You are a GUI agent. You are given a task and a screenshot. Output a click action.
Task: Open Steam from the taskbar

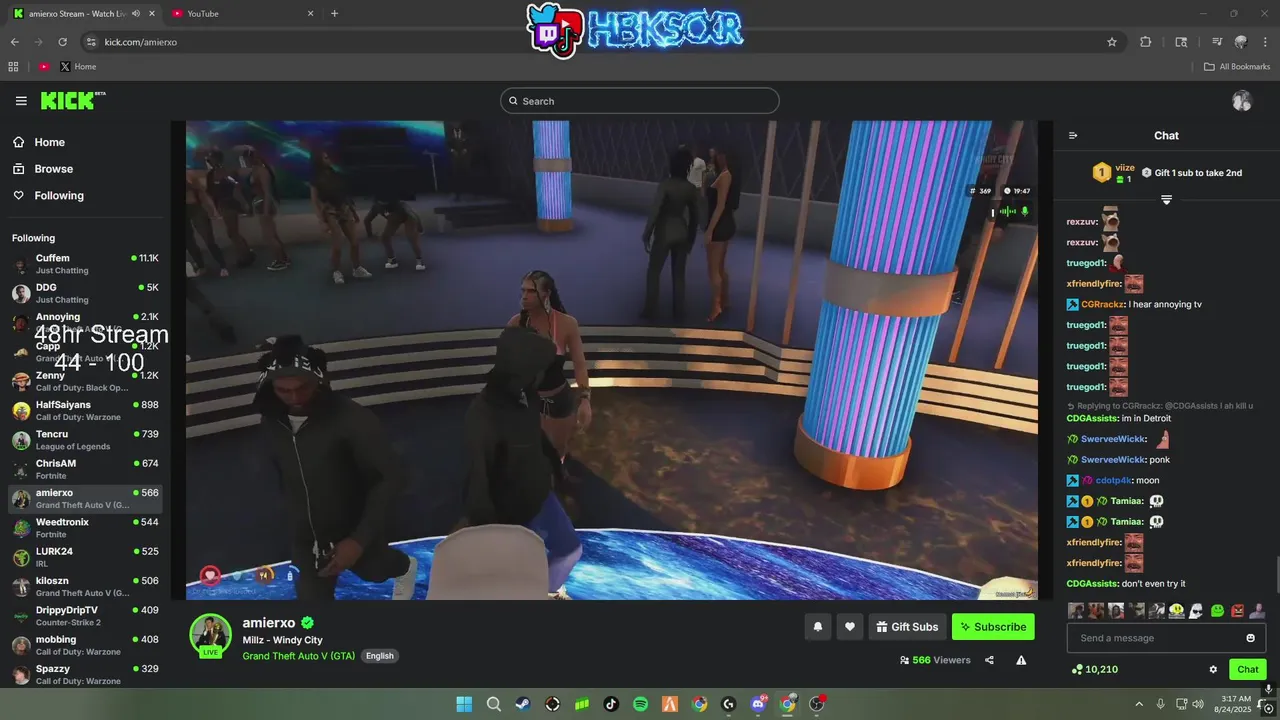[523, 704]
